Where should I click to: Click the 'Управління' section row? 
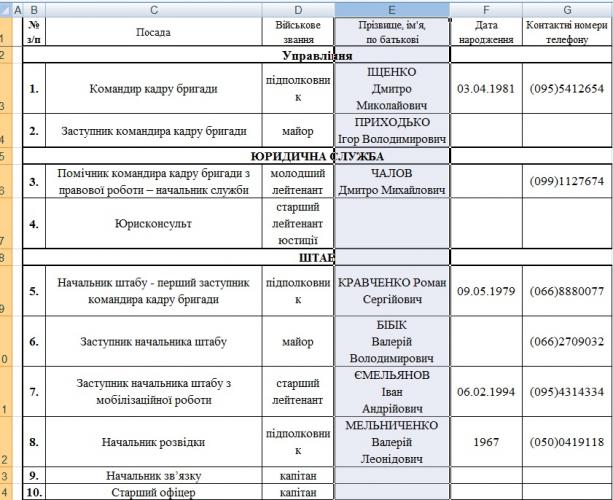(317, 56)
